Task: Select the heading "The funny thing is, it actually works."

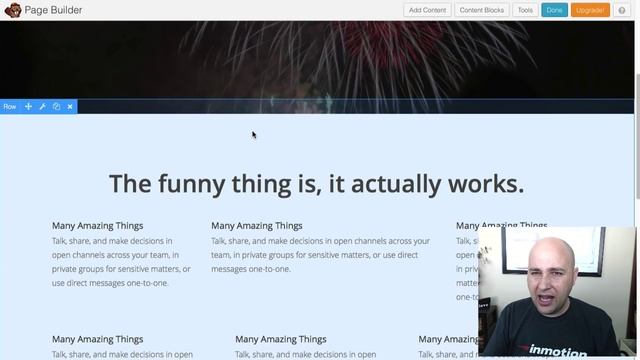Action: (316, 184)
